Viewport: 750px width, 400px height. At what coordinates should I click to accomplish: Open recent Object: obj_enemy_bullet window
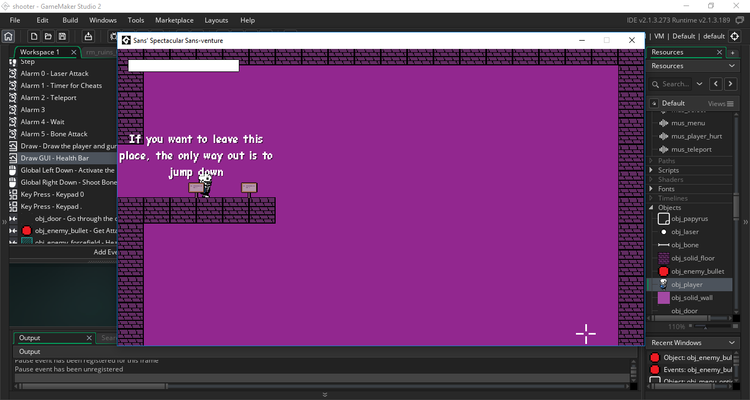point(691,357)
